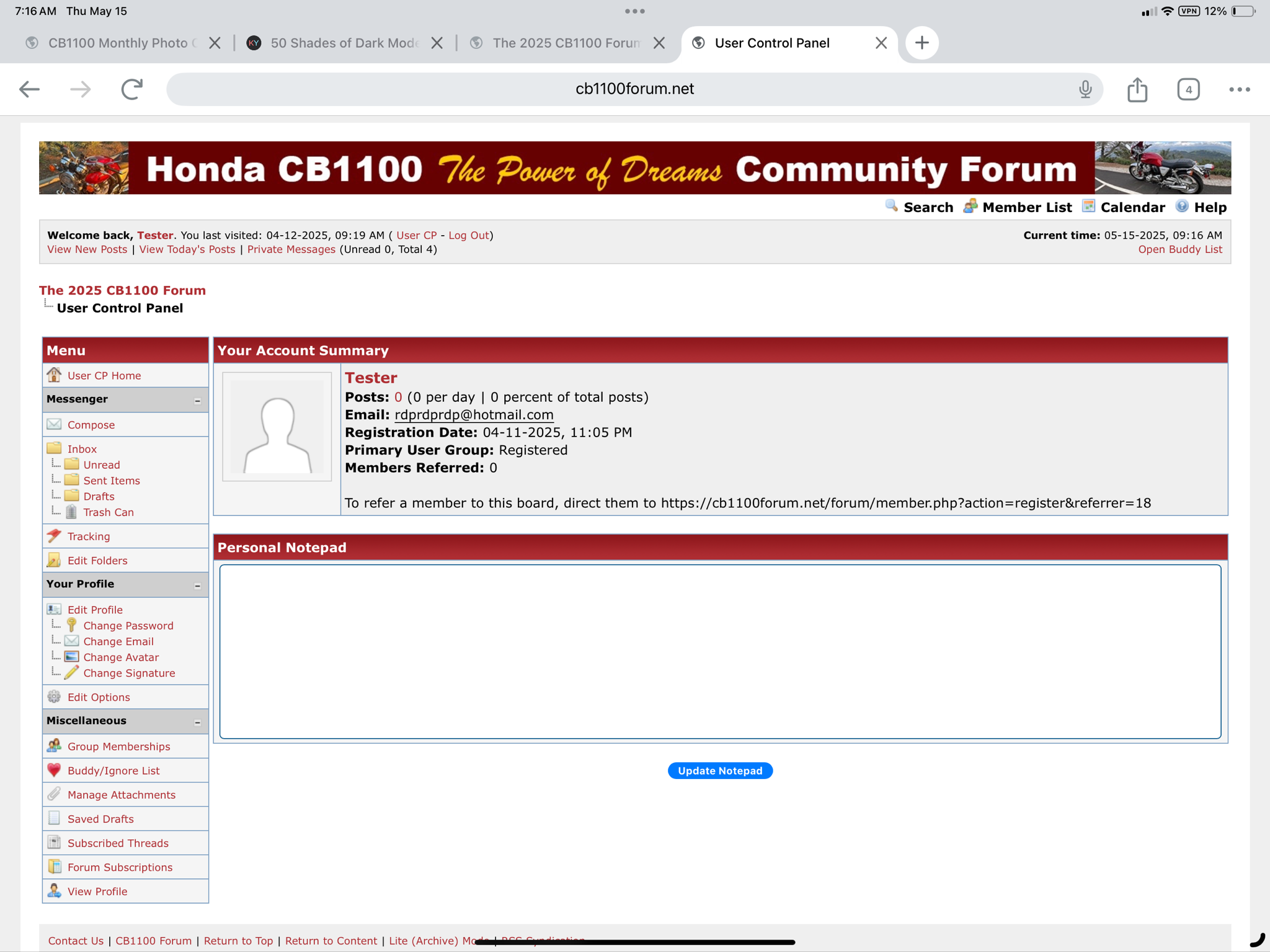Open the Drafts folder under Inbox
The image size is (1270, 952).
pyautogui.click(x=99, y=496)
